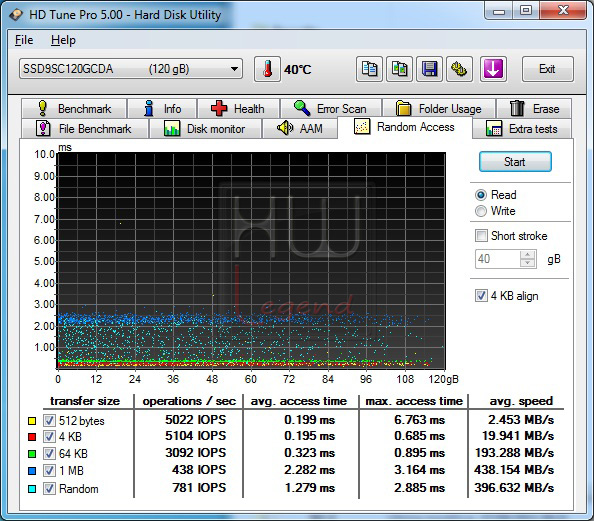Click the purple down-arrow toolbar icon
Viewport: 594px width, 521px height.
pyautogui.click(x=493, y=69)
